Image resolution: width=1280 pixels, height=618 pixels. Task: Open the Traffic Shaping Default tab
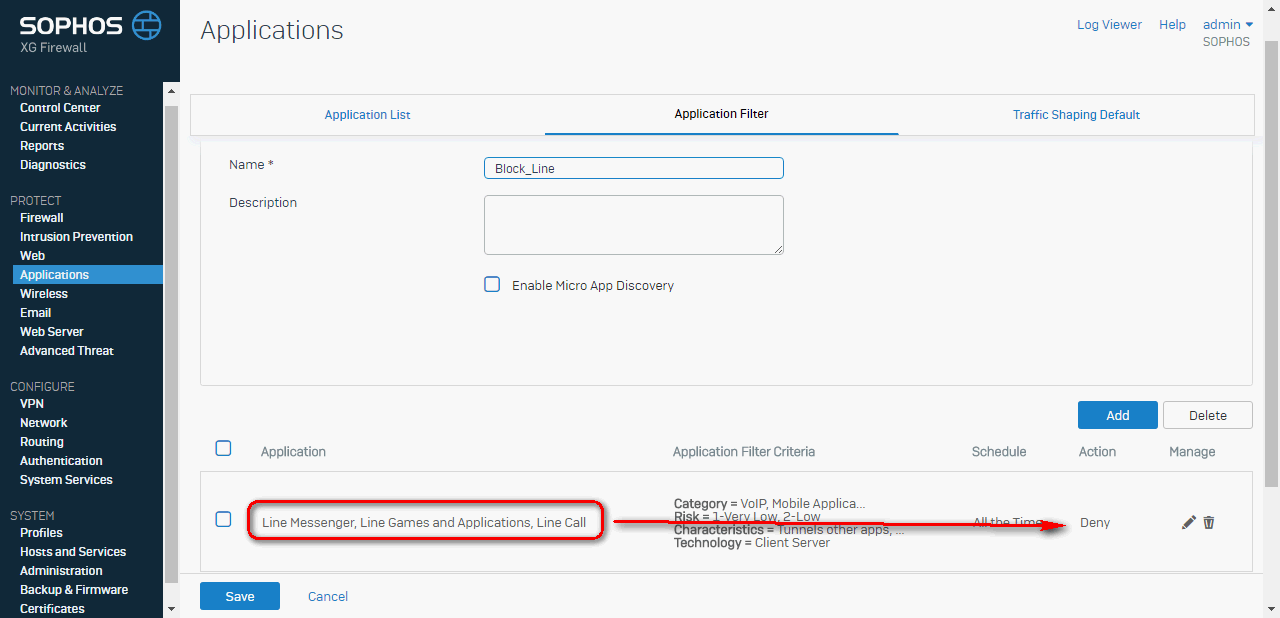(x=1076, y=115)
